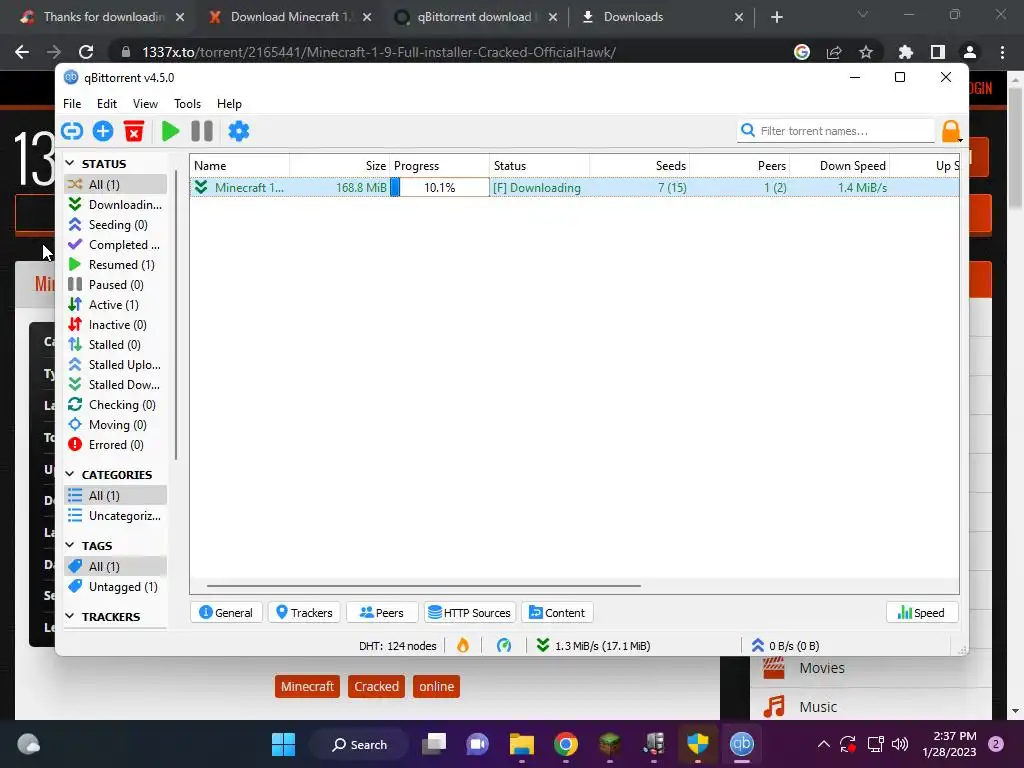Click the Pause toolbar icon

[x=202, y=131]
